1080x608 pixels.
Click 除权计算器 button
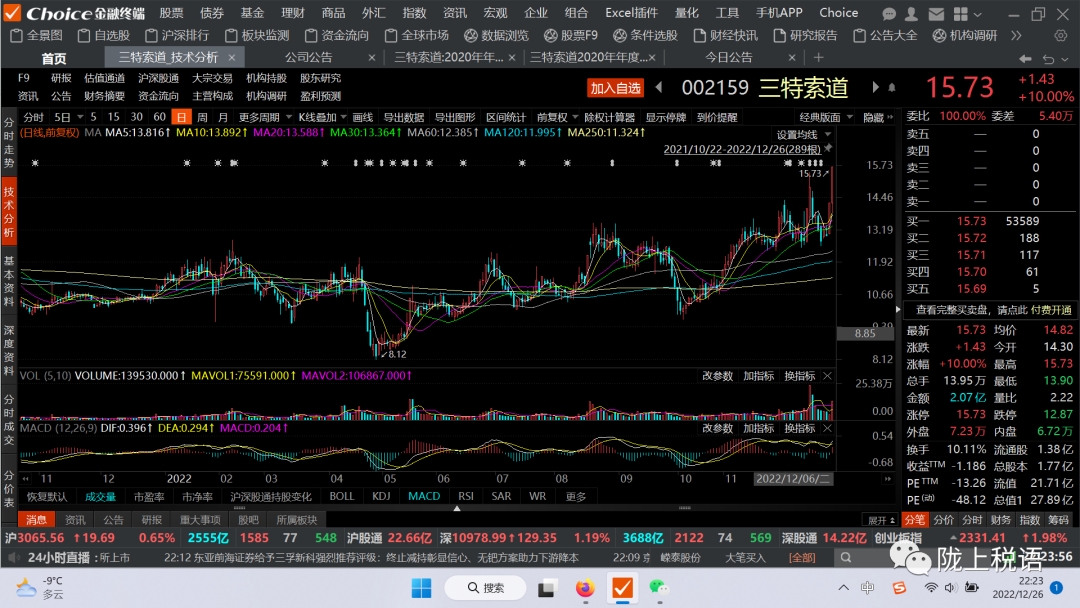tap(610, 118)
